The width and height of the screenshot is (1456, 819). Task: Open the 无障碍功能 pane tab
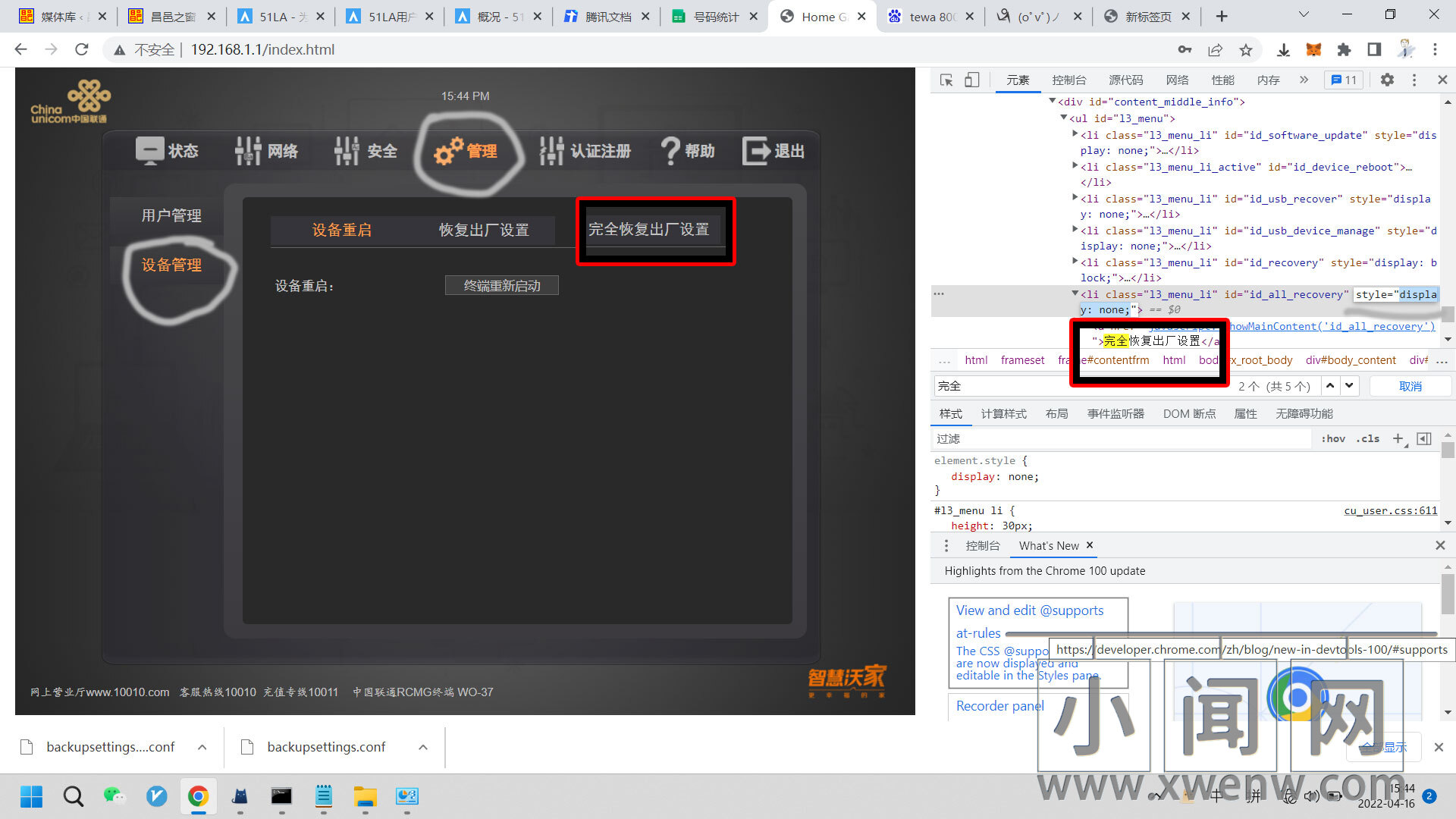(1304, 413)
